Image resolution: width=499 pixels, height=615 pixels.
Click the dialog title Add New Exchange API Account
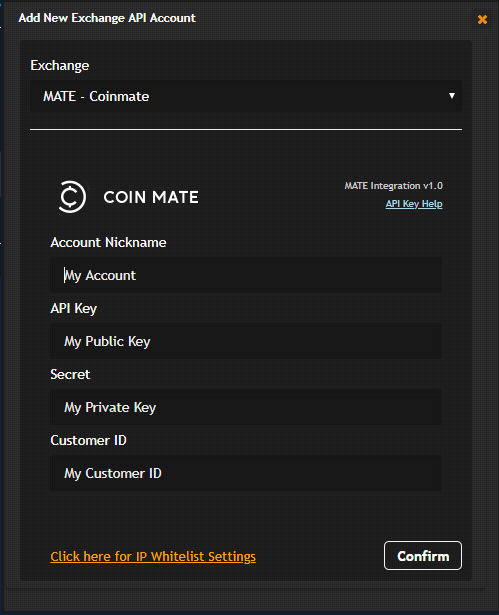(x=107, y=18)
